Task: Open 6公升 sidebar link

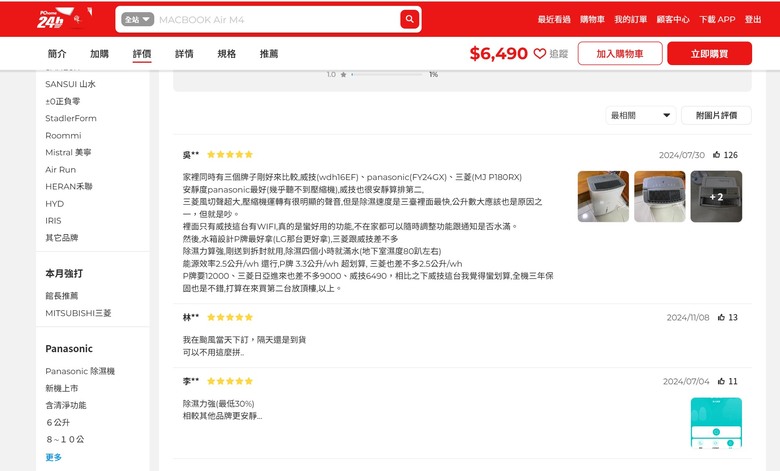Action: pyautogui.click(x=58, y=422)
